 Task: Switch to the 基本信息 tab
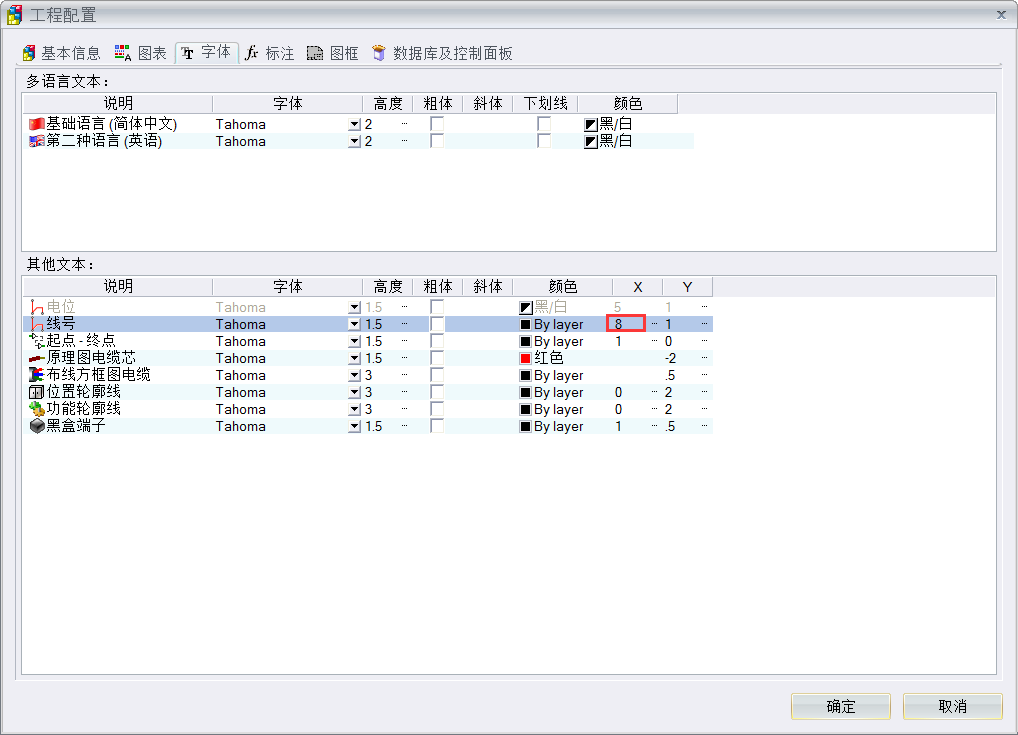click(61, 53)
